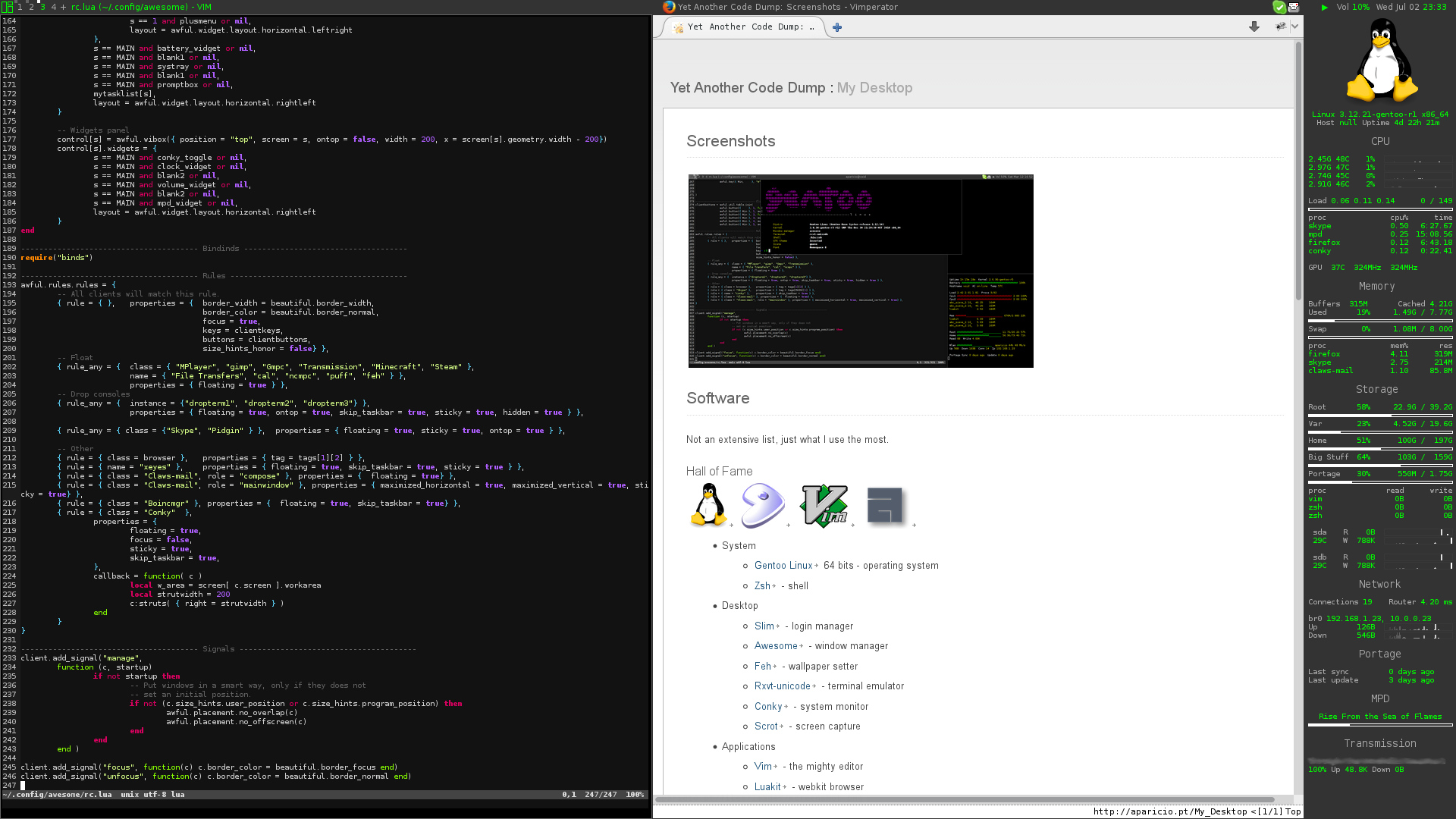Click the bug icon in the browser toolbar
This screenshot has height=819, width=1456.
[x=1281, y=27]
